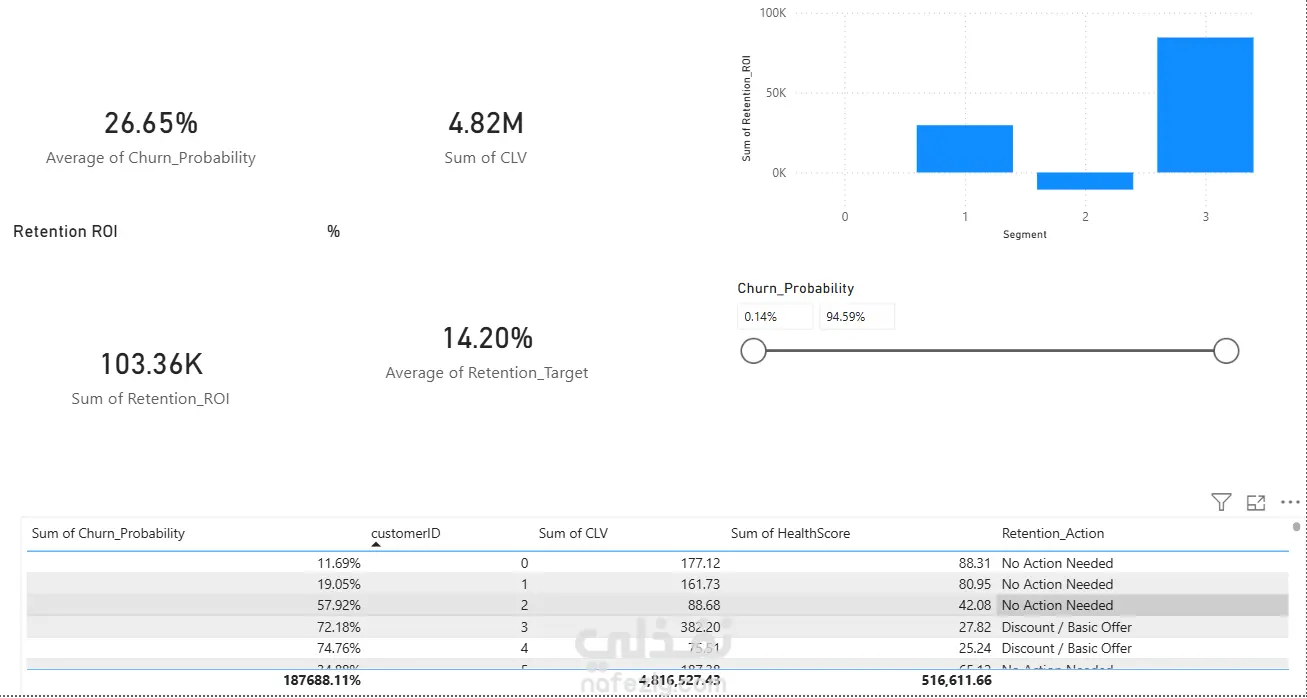Screen dimensions: 1307x698
Task: Click the 0.14% minimum value box
Action: pos(775,317)
